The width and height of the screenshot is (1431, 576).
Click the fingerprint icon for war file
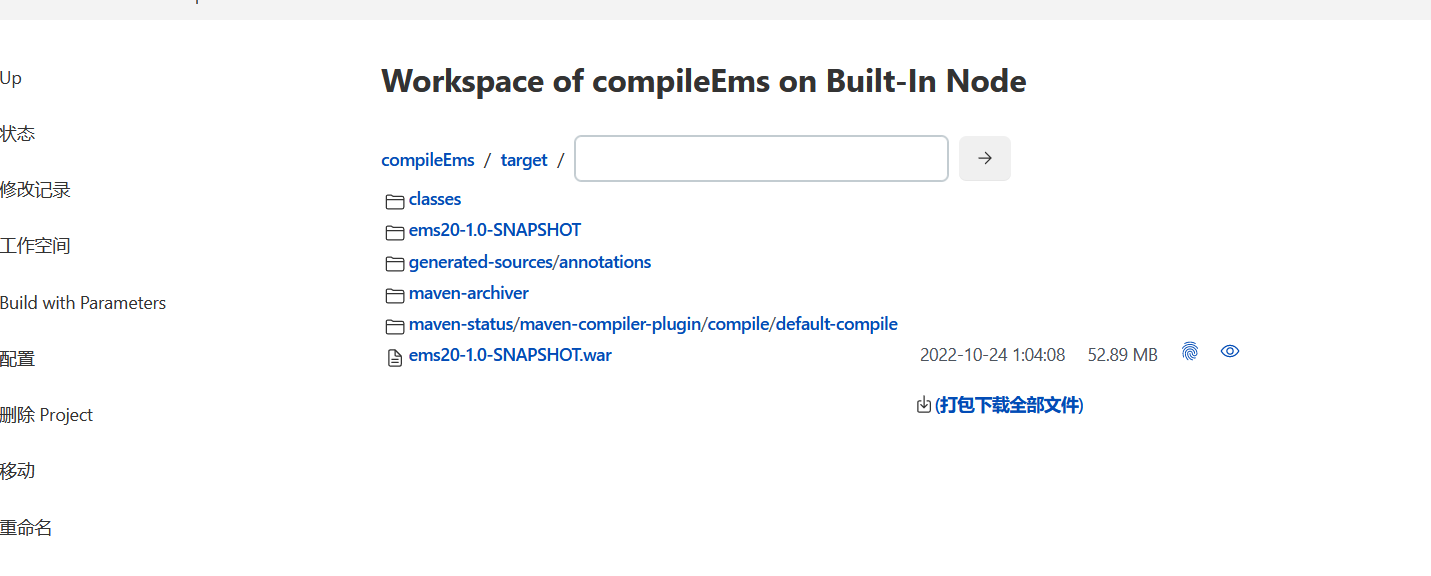coord(1189,351)
